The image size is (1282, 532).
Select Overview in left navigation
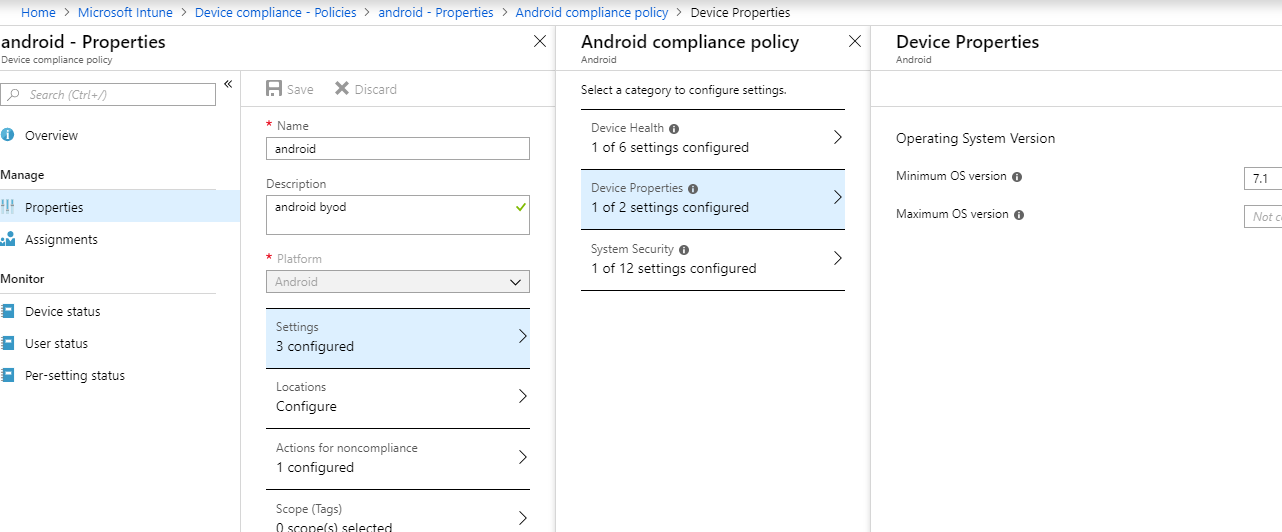(51, 135)
